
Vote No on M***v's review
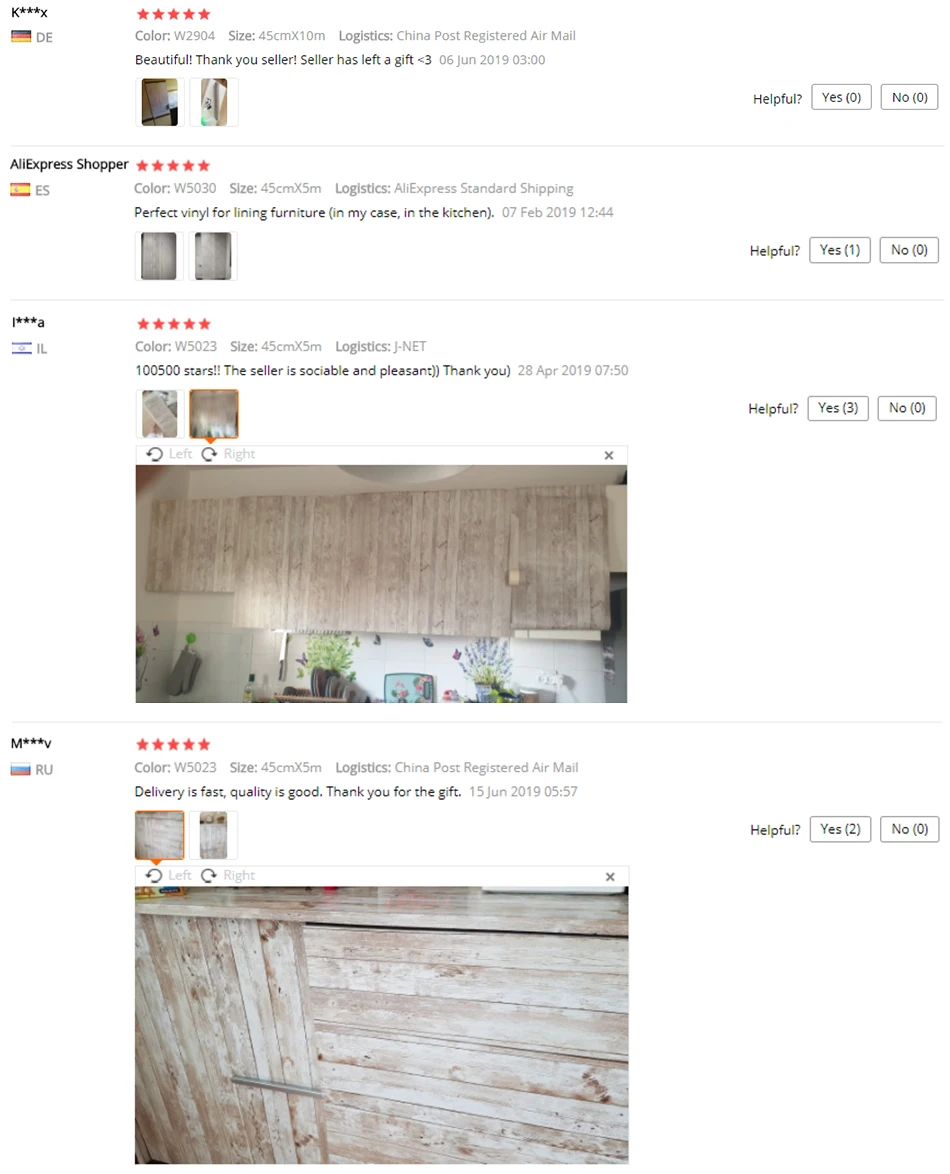pyautogui.click(x=910, y=829)
